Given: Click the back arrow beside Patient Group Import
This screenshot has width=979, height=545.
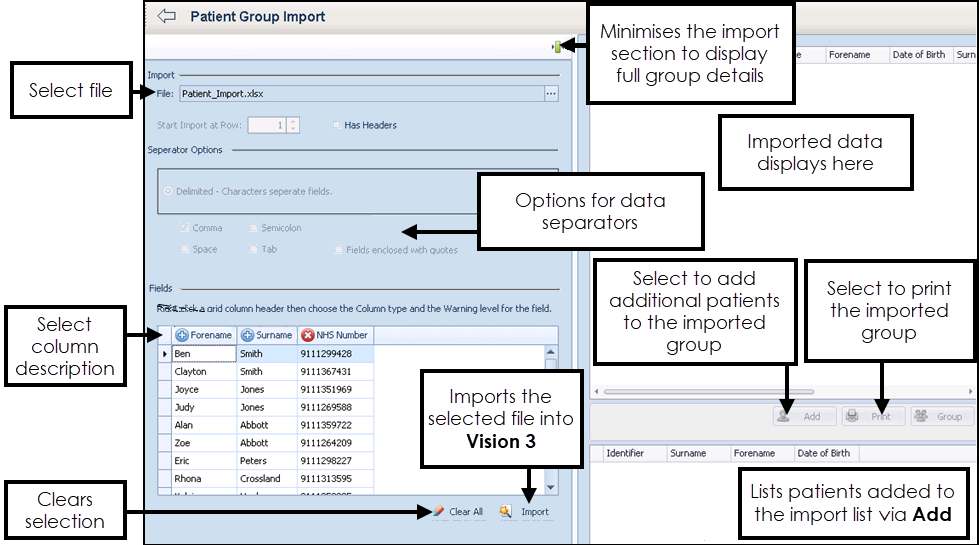Looking at the screenshot, I should point(166,17).
